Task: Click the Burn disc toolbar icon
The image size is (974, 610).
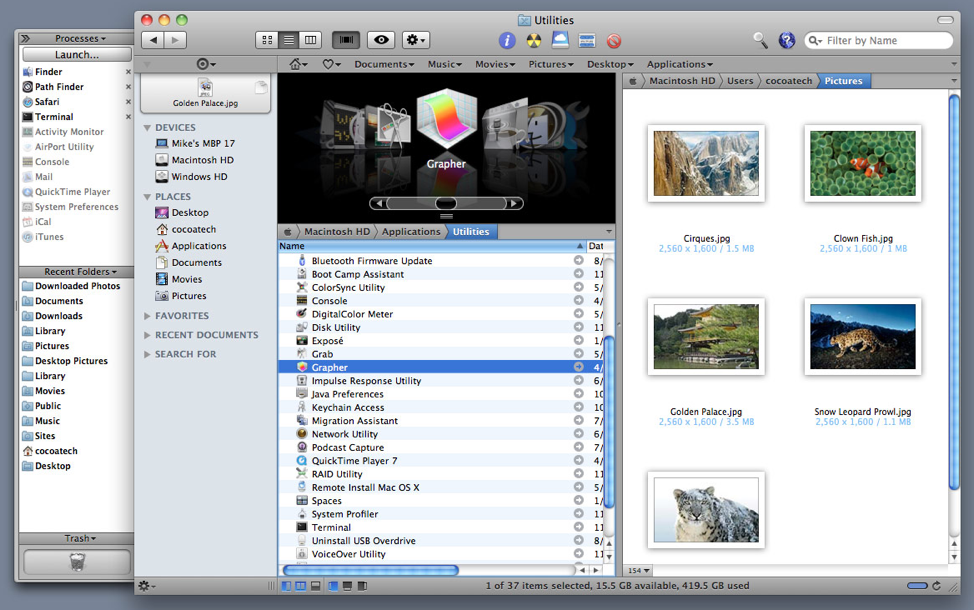Action: point(534,41)
